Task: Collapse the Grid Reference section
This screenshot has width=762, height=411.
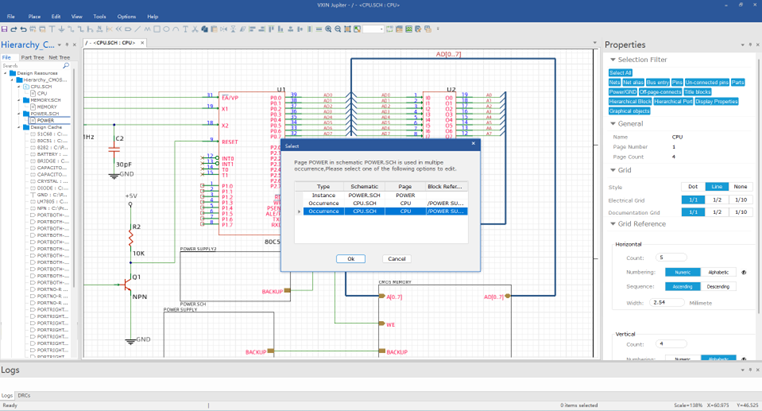Action: coord(613,224)
